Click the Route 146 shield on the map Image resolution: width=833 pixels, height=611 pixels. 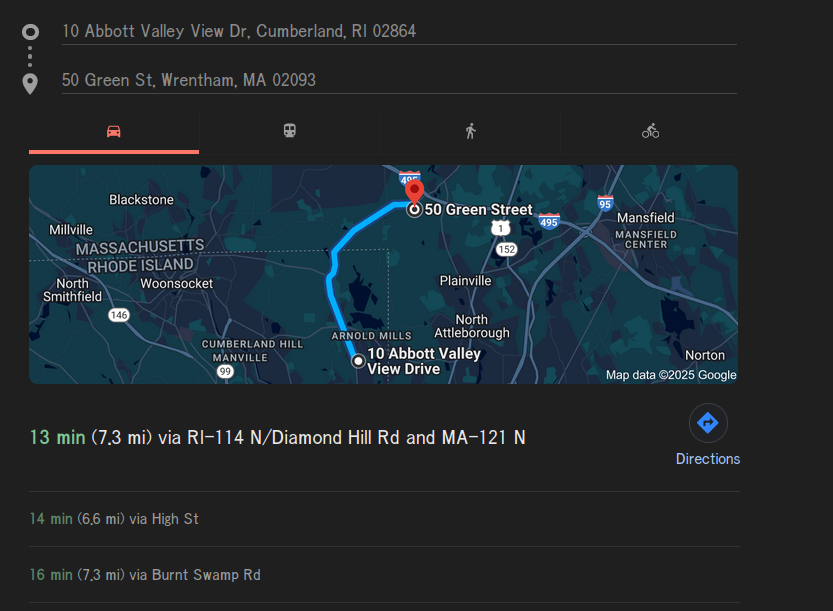(x=118, y=315)
